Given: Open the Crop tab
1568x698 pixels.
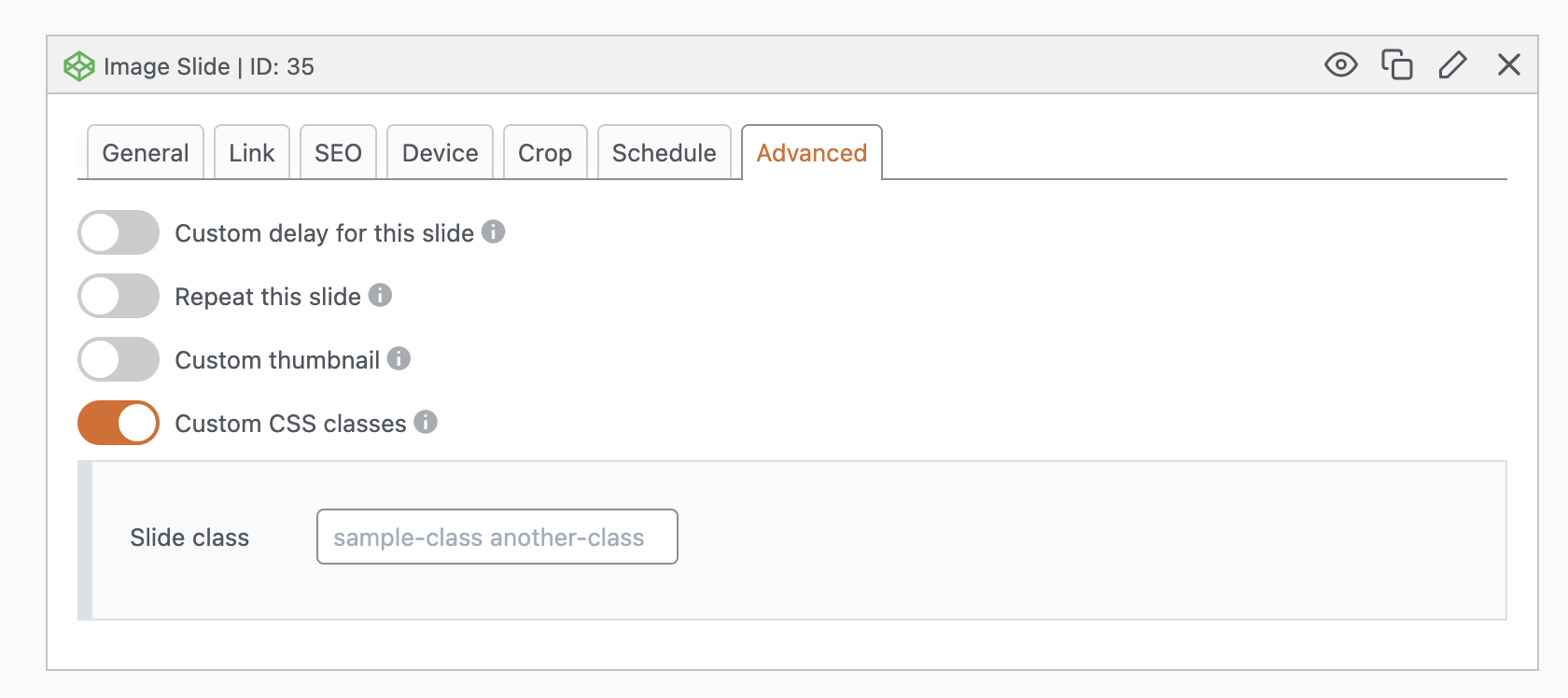Looking at the screenshot, I should [x=545, y=153].
